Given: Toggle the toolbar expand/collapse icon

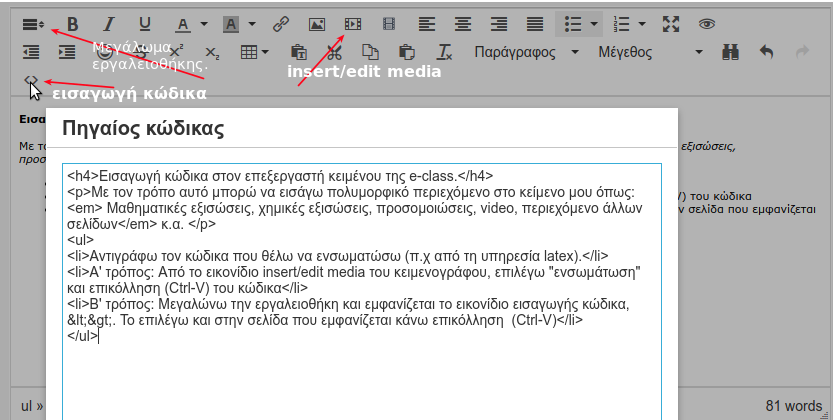Looking at the screenshot, I should (x=34, y=24).
